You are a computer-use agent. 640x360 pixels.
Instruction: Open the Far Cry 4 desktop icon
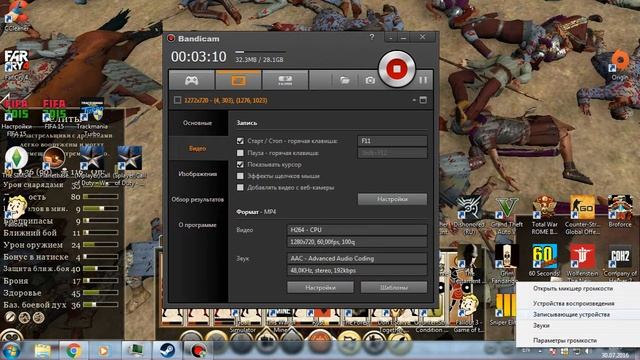pos(16,63)
